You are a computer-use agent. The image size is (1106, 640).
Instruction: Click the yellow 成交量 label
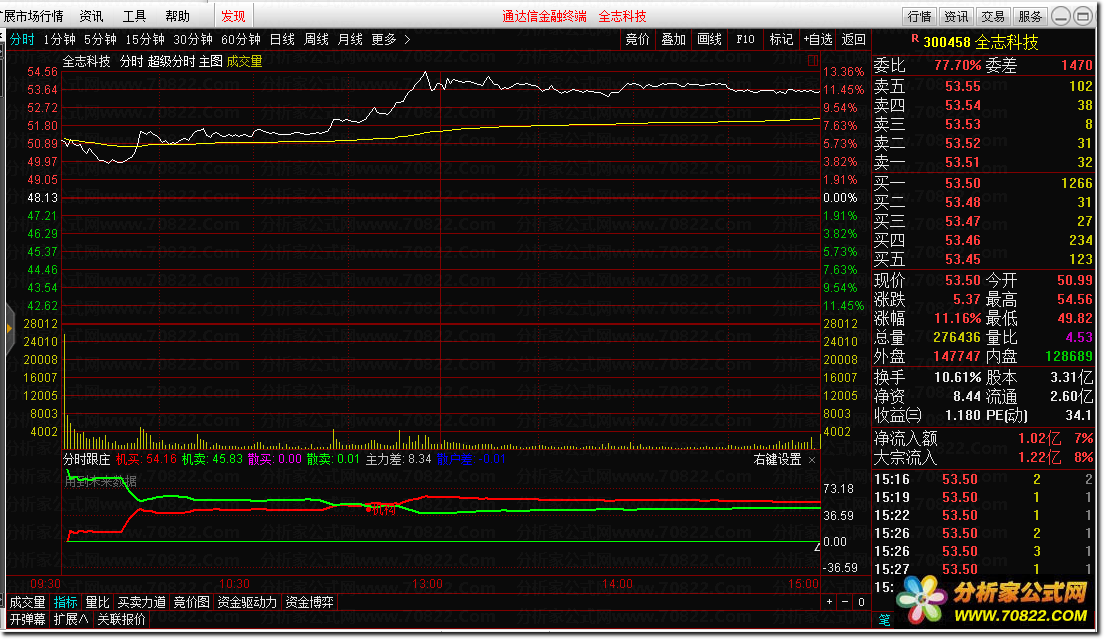point(244,61)
